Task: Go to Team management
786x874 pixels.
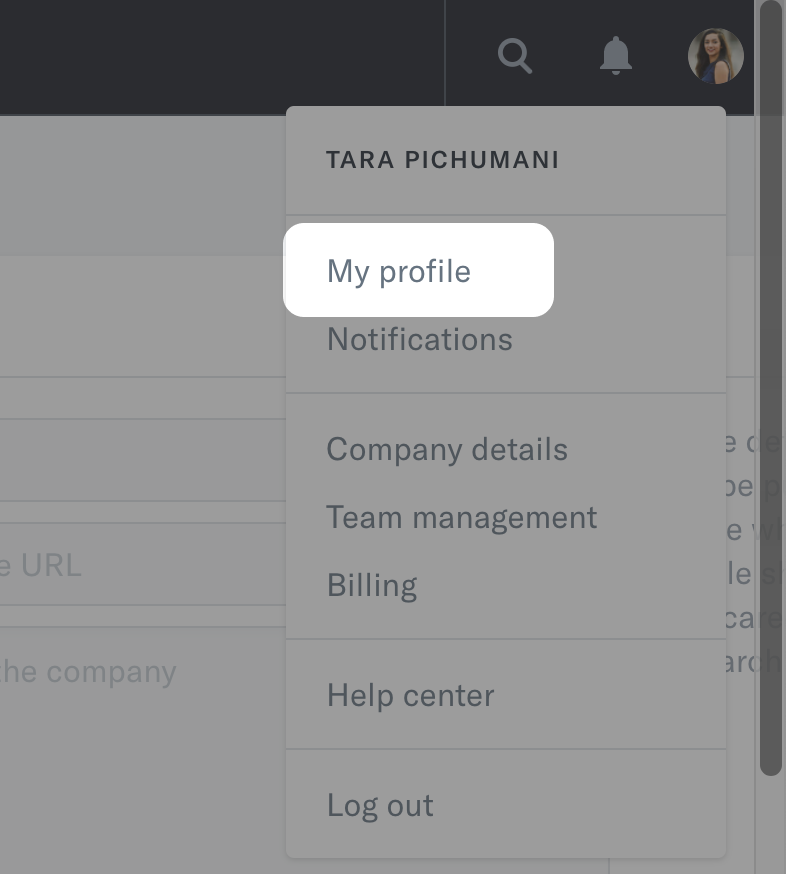Action: [x=461, y=518]
